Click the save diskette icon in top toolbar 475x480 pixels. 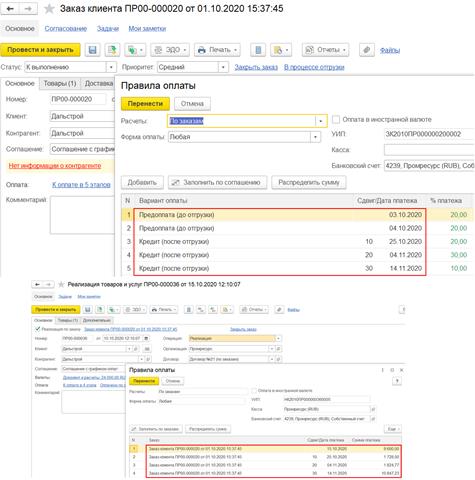click(x=92, y=50)
